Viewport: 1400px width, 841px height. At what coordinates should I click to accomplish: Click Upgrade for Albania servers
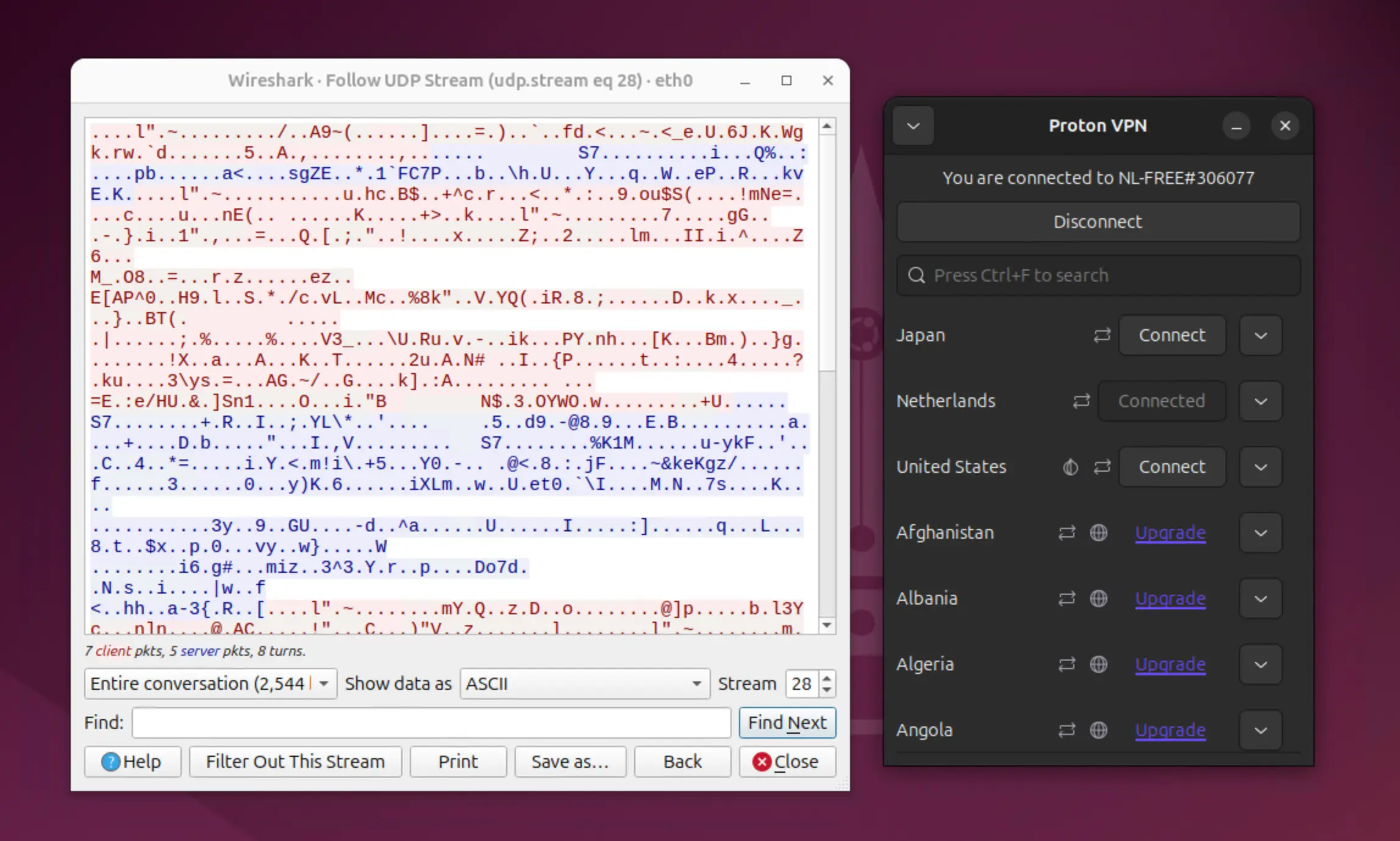pos(1170,598)
